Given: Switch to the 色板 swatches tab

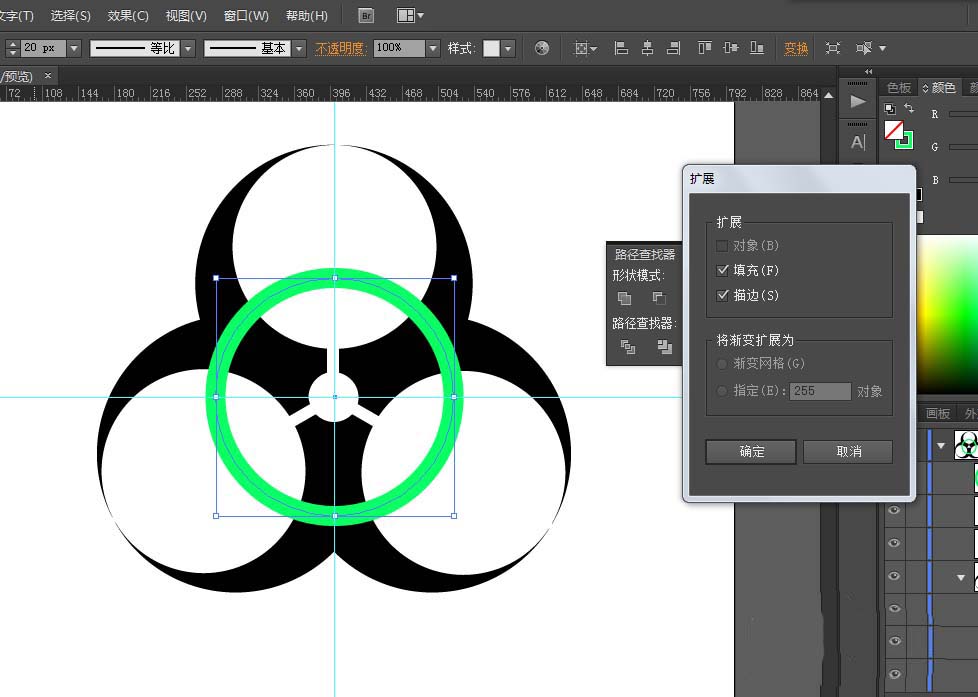Looking at the screenshot, I should (x=899, y=88).
